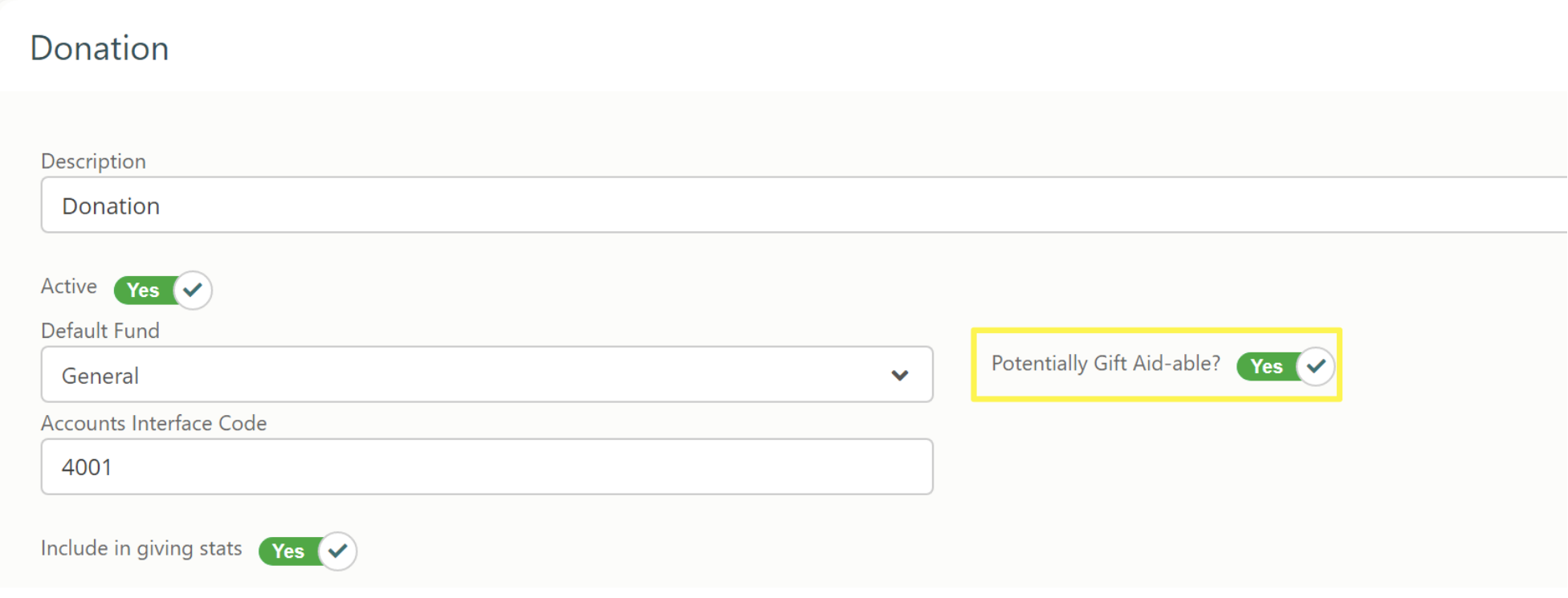The image size is (1568, 598).
Task: Toggle Potentially Gift Aid-able switch
Action: pyautogui.click(x=1285, y=366)
